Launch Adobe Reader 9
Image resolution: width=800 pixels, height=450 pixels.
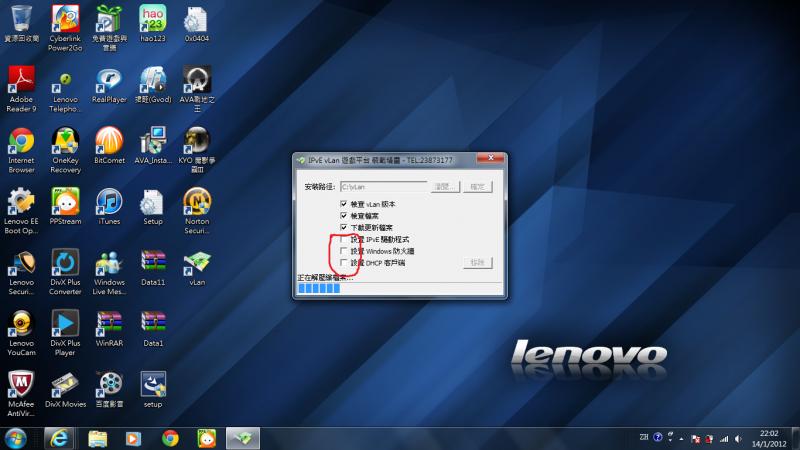coord(21,88)
